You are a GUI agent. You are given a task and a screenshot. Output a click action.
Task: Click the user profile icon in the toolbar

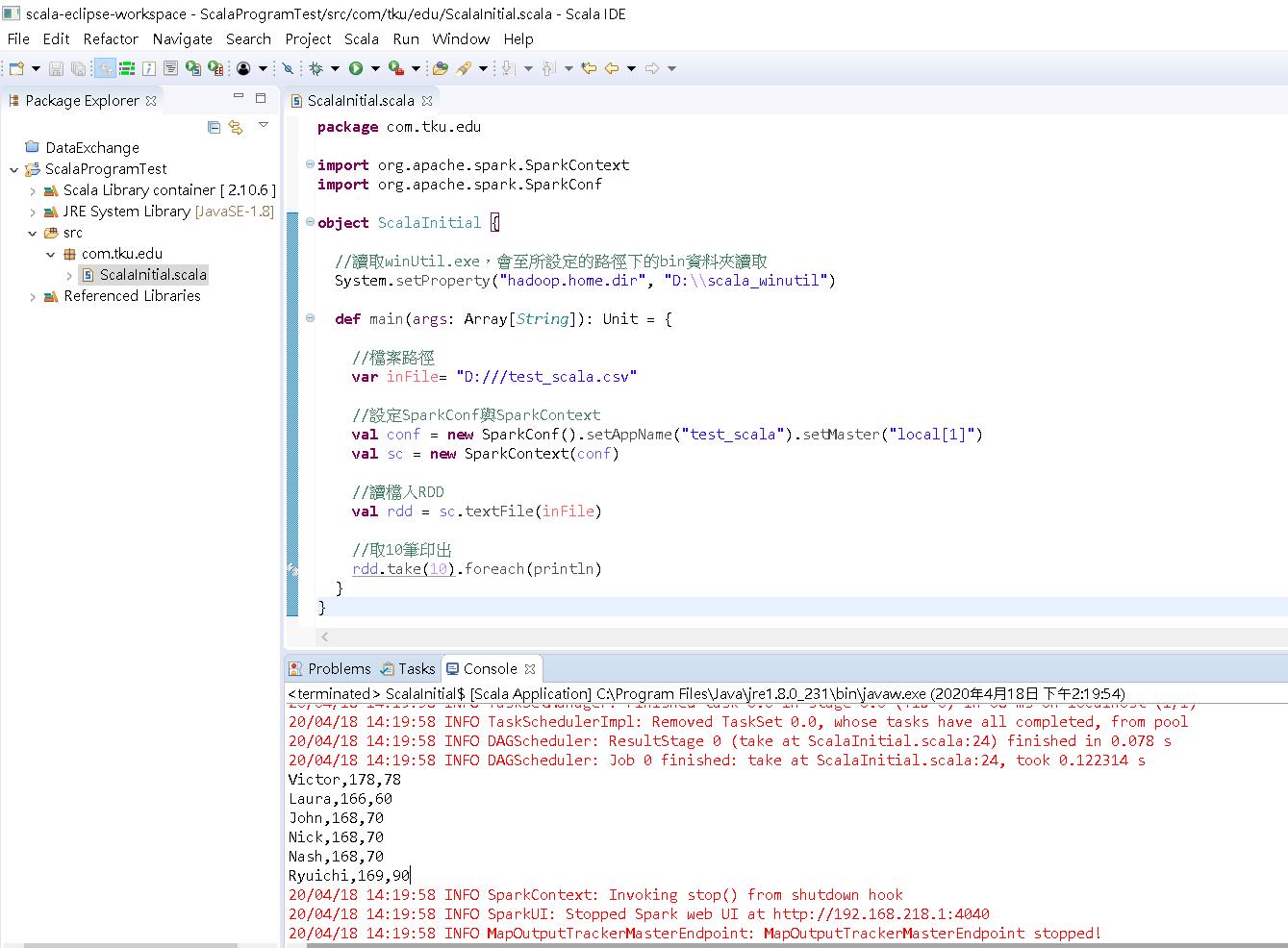[243, 68]
